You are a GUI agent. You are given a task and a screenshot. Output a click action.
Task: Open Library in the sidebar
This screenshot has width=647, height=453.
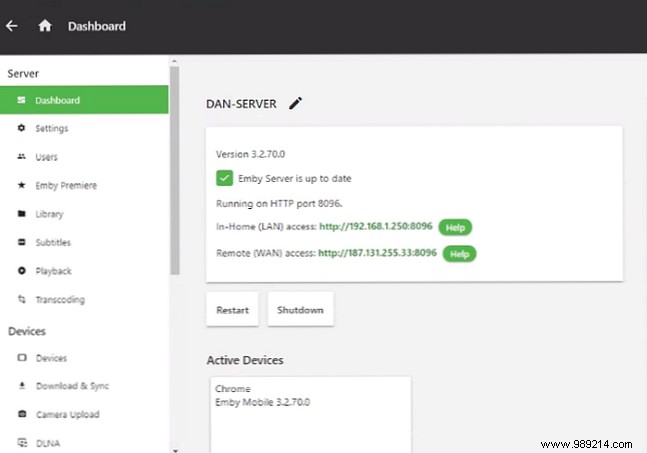coord(84,214)
